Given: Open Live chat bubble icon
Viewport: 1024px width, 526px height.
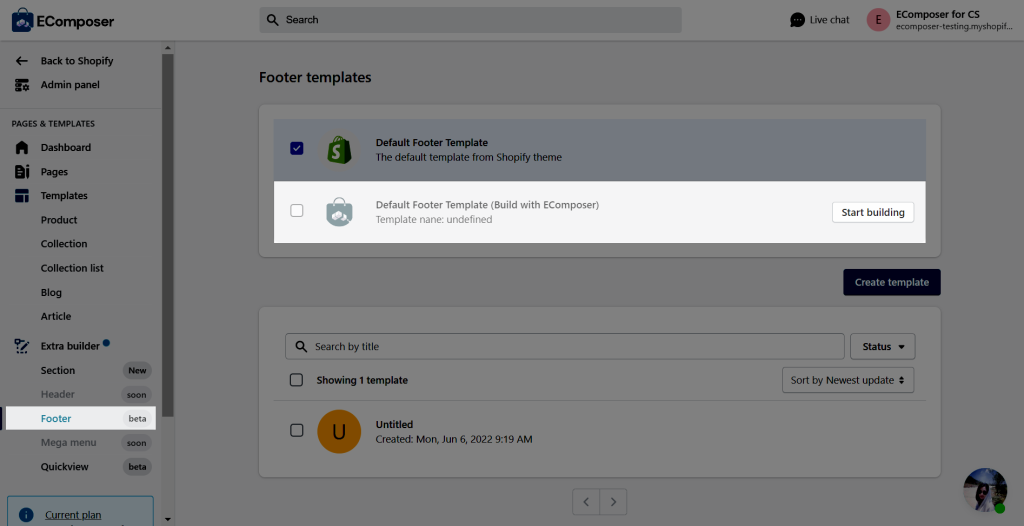Looking at the screenshot, I should point(797,20).
